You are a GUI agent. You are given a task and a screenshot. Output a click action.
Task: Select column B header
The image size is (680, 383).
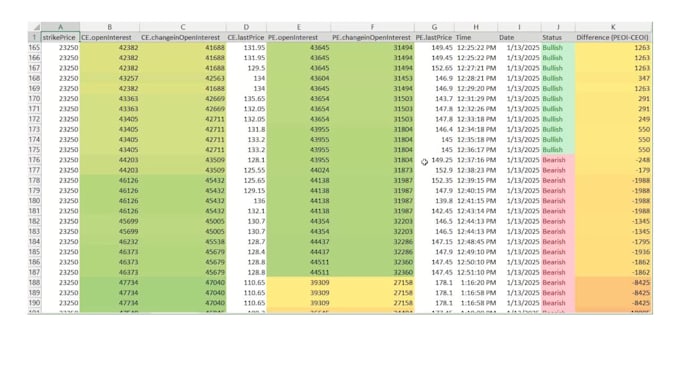110,27
